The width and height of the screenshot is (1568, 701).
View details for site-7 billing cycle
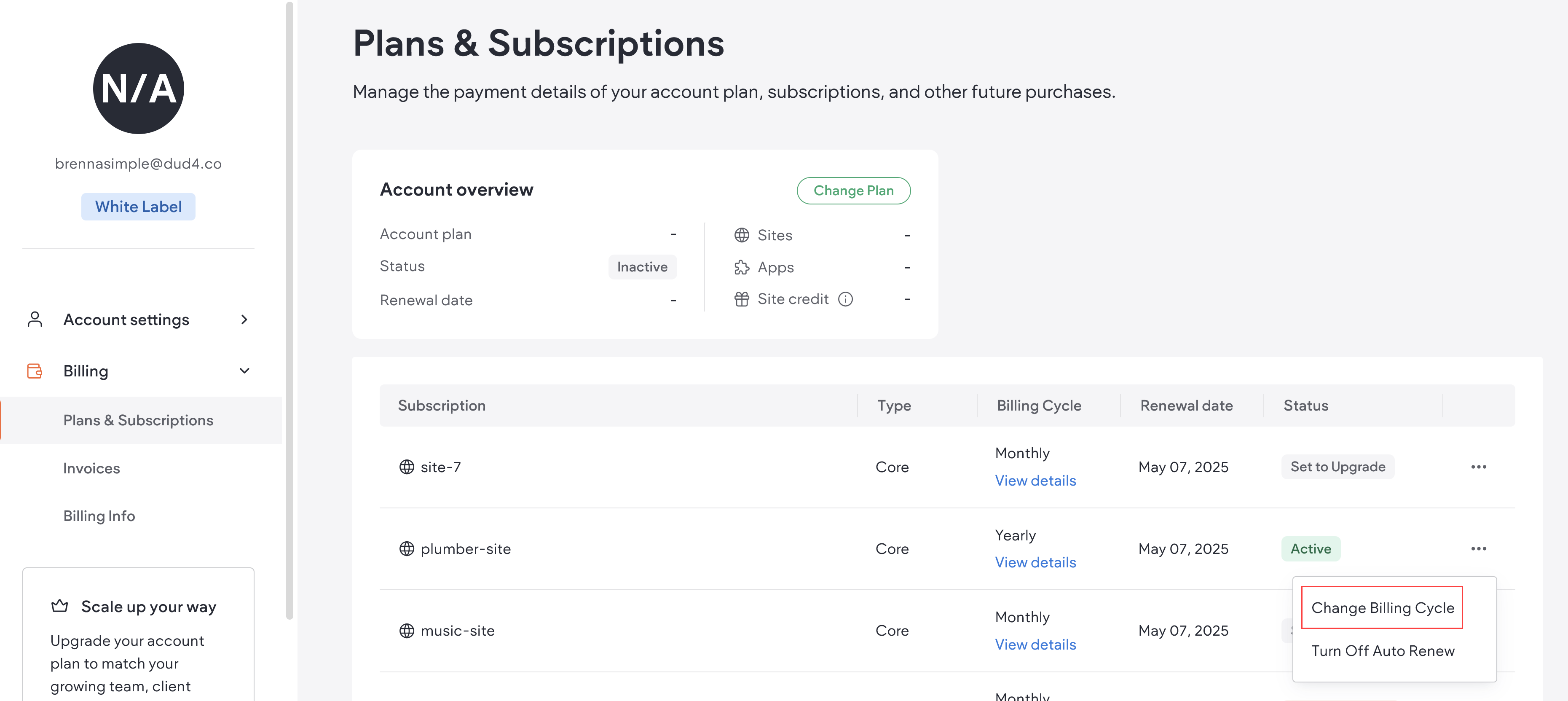pos(1035,481)
